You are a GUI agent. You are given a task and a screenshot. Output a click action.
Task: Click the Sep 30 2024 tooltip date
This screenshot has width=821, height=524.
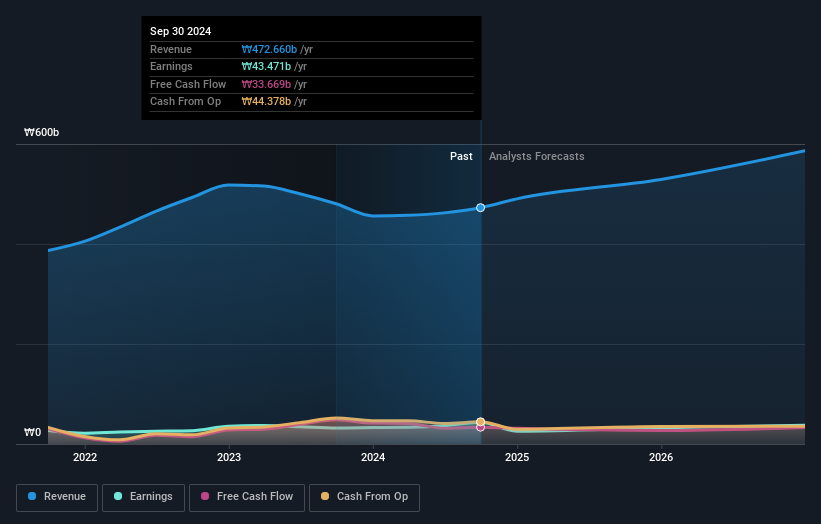181,31
